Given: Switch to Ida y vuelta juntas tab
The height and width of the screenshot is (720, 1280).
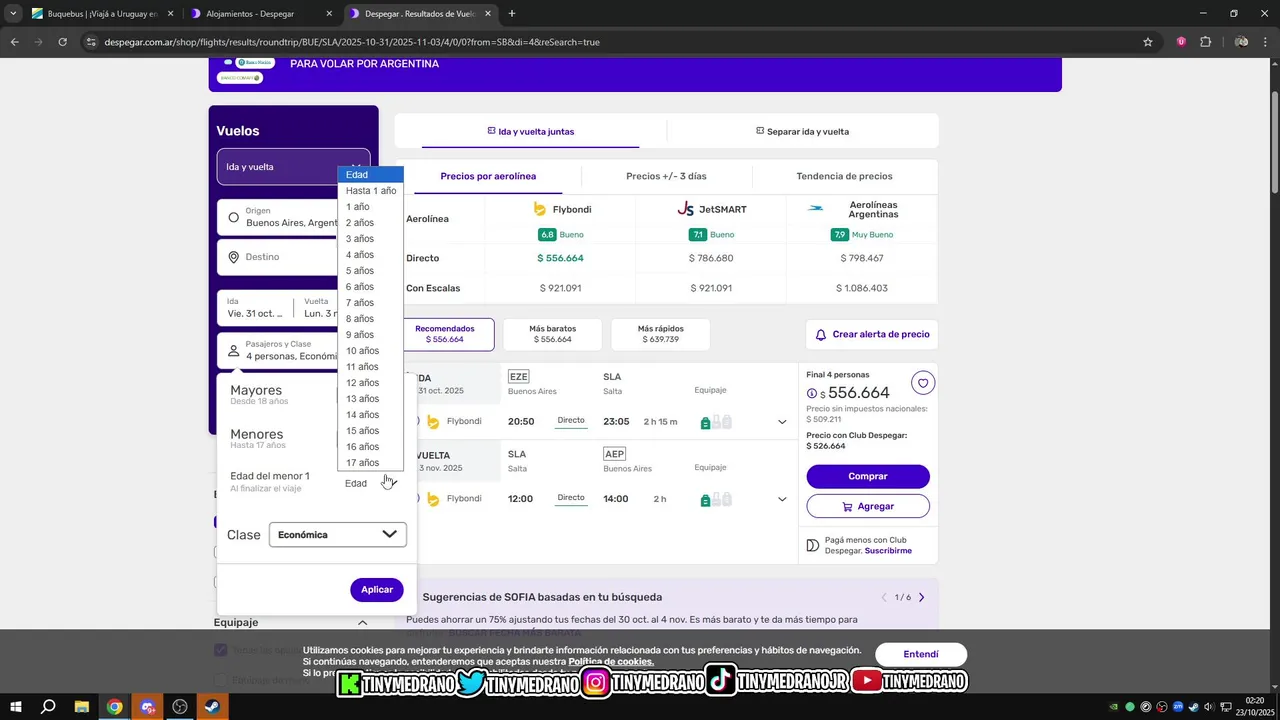Looking at the screenshot, I should 531,131.
